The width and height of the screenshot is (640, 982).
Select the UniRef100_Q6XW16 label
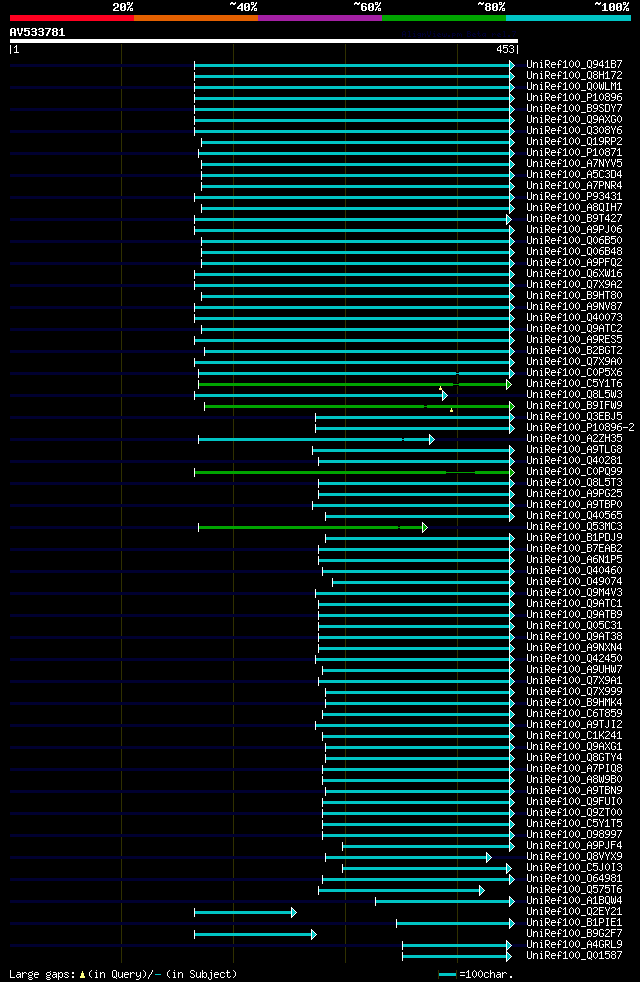(x=574, y=274)
